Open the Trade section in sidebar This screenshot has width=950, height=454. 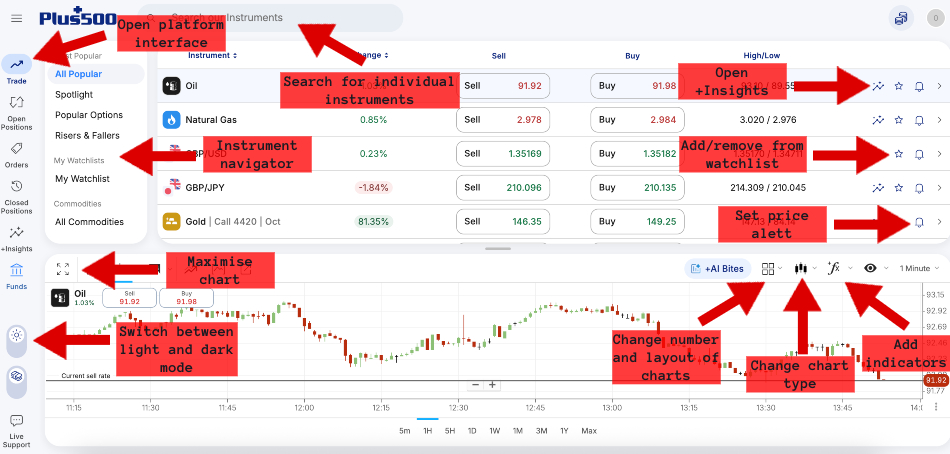17,69
